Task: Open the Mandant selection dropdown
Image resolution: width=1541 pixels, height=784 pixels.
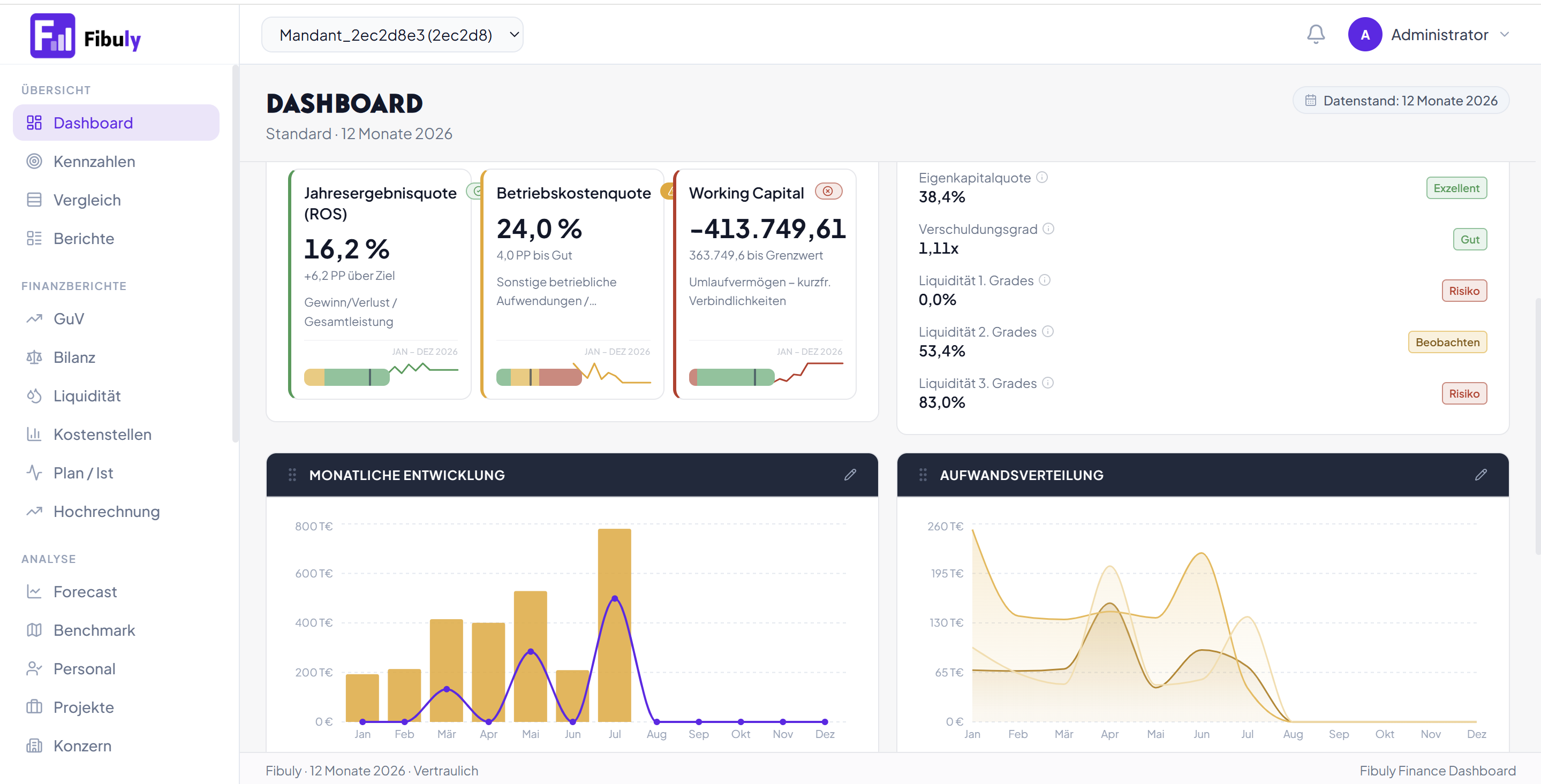Action: [392, 35]
